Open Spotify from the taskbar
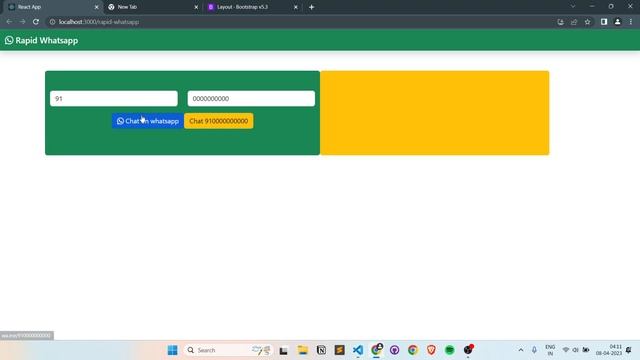The height and width of the screenshot is (360, 640). pos(449,350)
